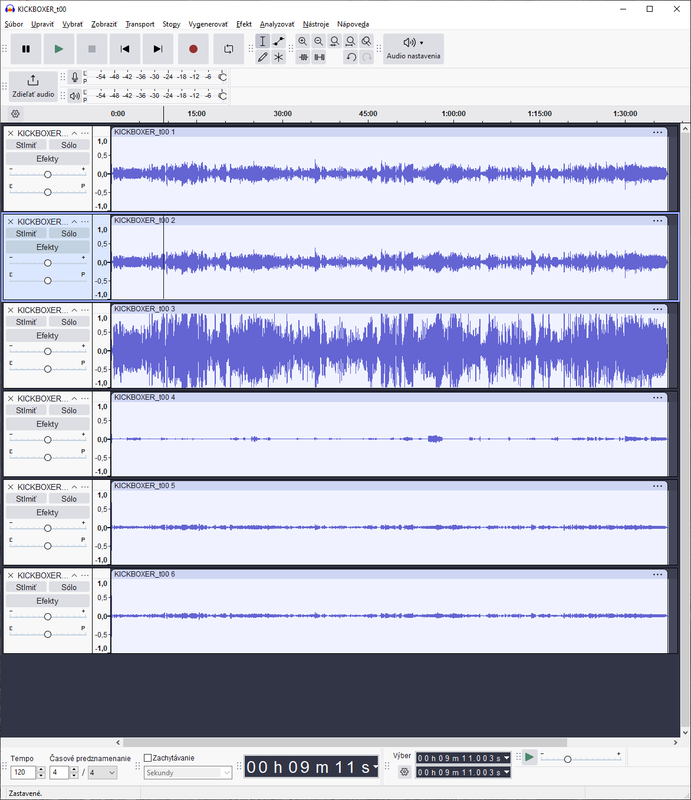Skip to start of project
This screenshot has width=691, height=800.
point(125,49)
